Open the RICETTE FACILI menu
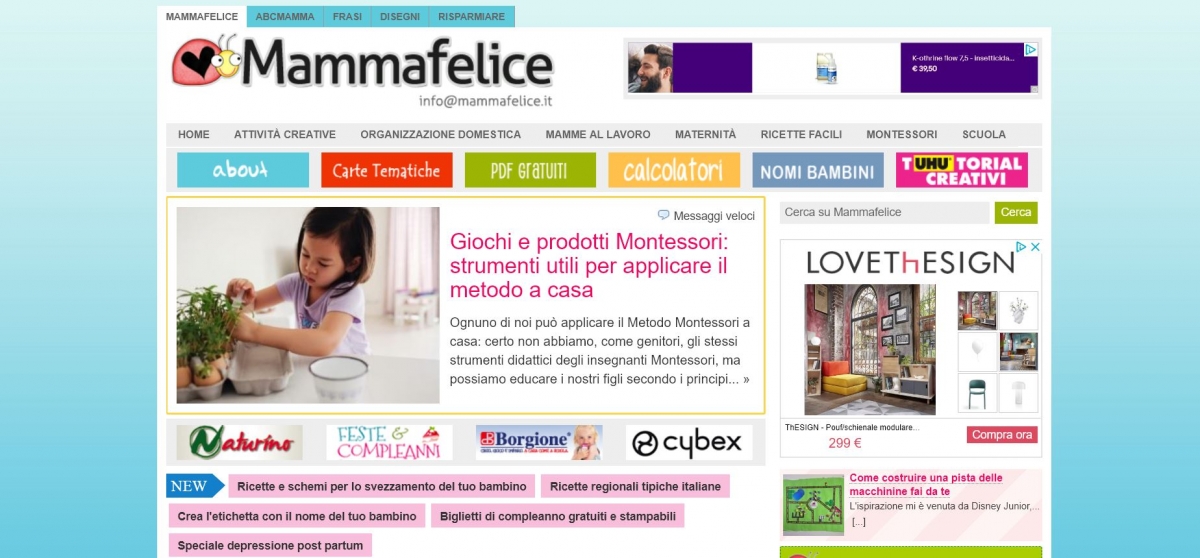Screen dimensions: 1200x558 [801, 134]
